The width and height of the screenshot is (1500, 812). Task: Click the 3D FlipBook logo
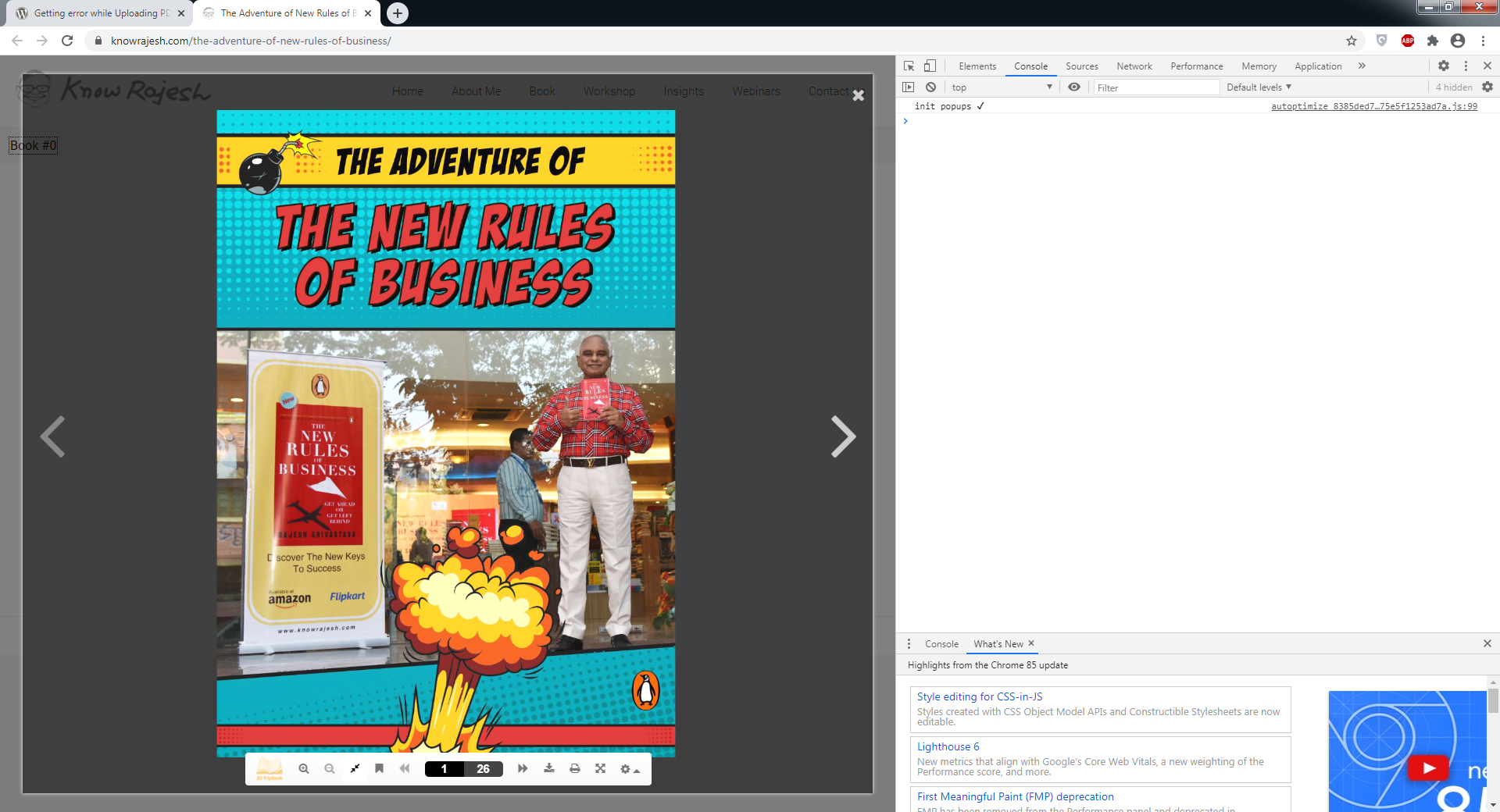[x=270, y=769]
